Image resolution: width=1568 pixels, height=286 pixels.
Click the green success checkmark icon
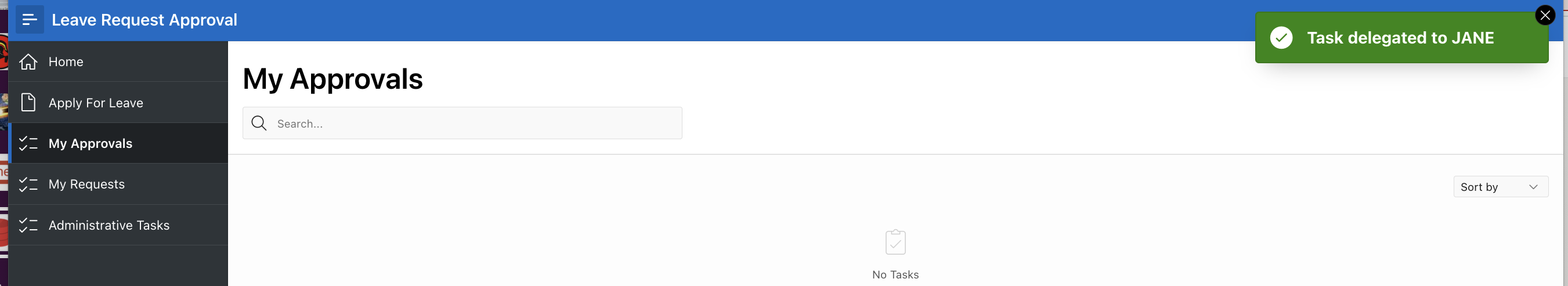click(1281, 38)
